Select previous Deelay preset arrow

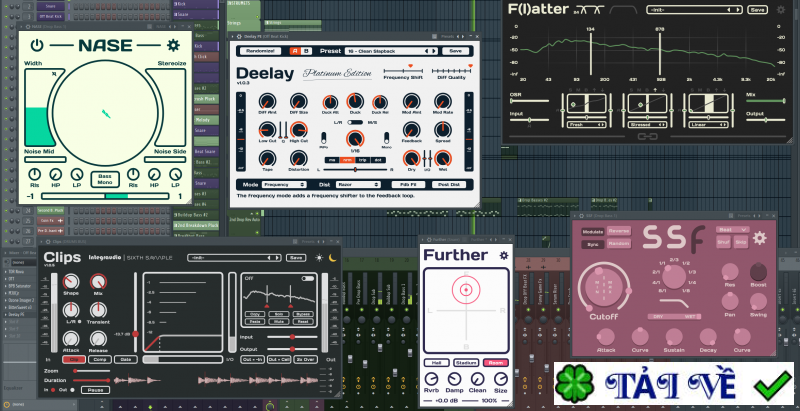(x=427, y=51)
